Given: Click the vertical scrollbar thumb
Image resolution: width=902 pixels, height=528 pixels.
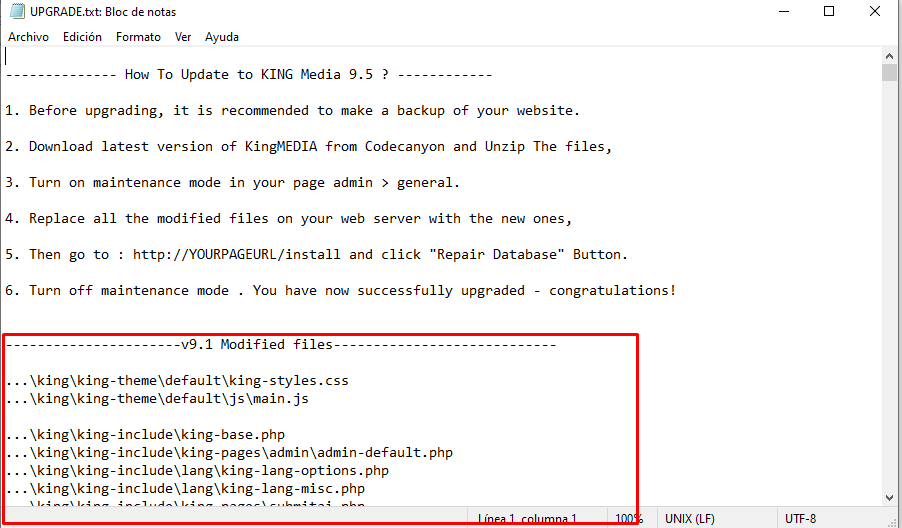Looking at the screenshot, I should (x=889, y=72).
